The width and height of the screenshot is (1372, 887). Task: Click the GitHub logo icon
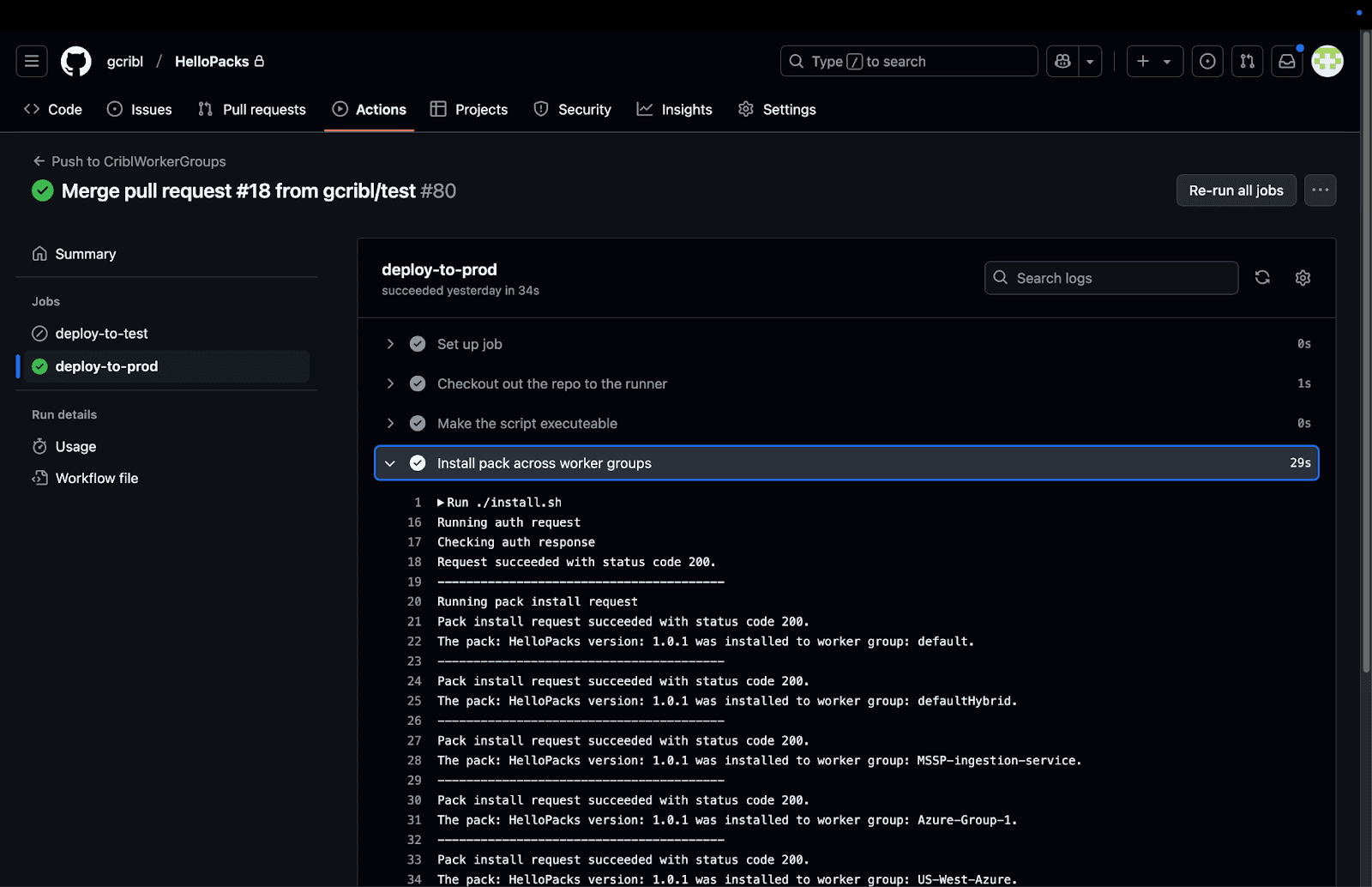pos(76,61)
